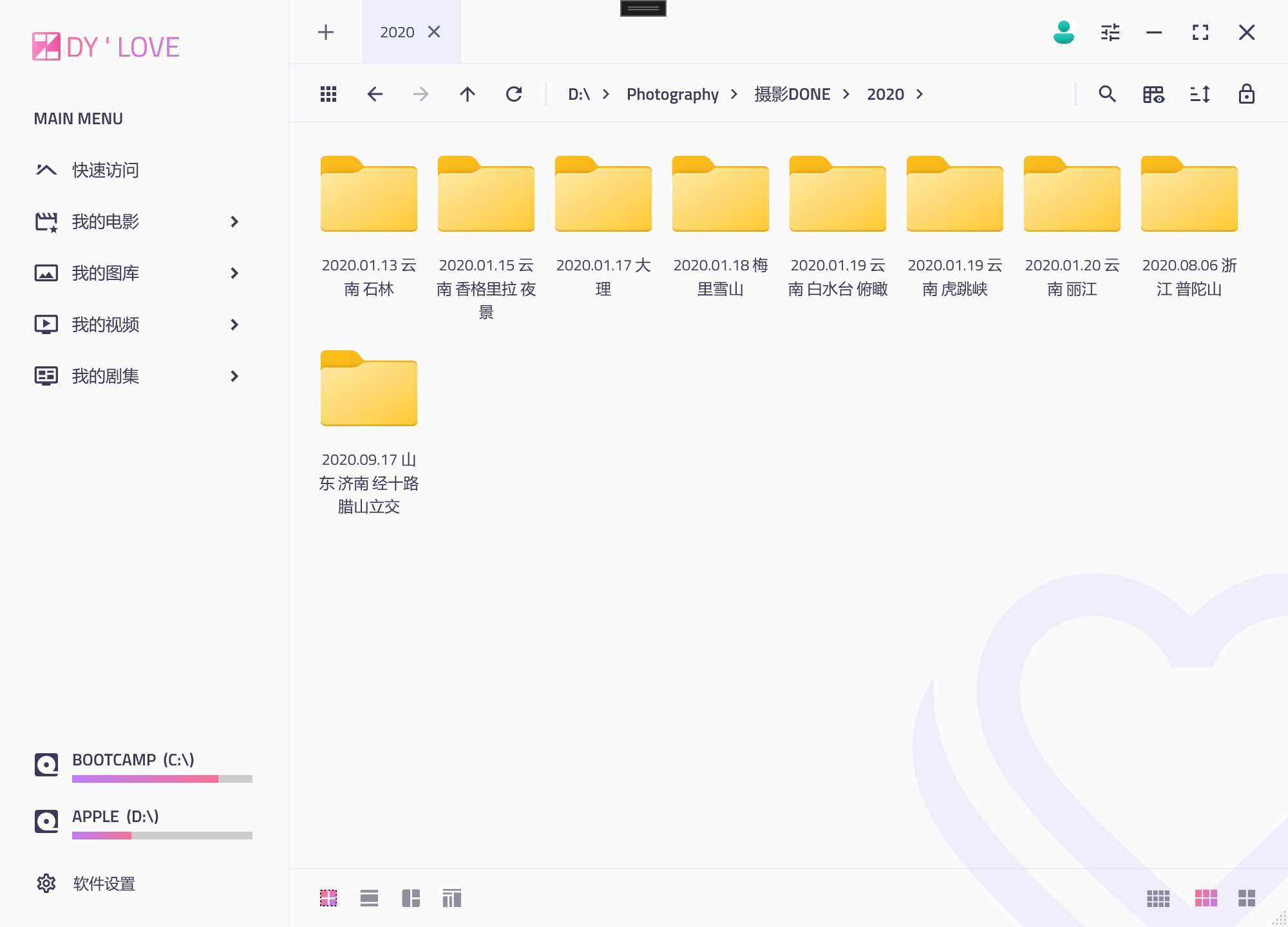Close the 2020 tab
Viewport: 1288px width, 927px height.
point(434,32)
